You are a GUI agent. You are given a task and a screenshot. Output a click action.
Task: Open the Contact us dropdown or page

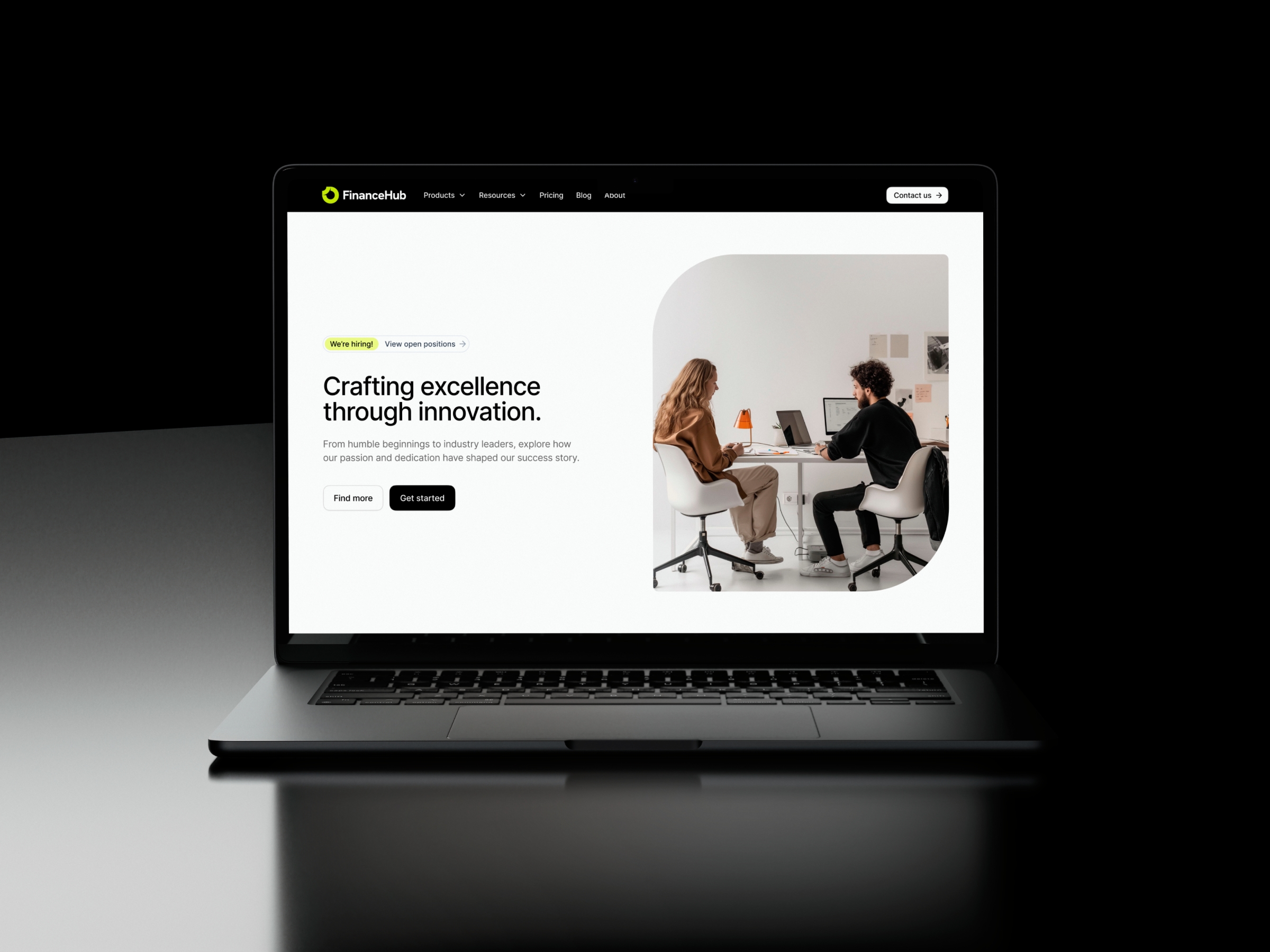tap(916, 195)
